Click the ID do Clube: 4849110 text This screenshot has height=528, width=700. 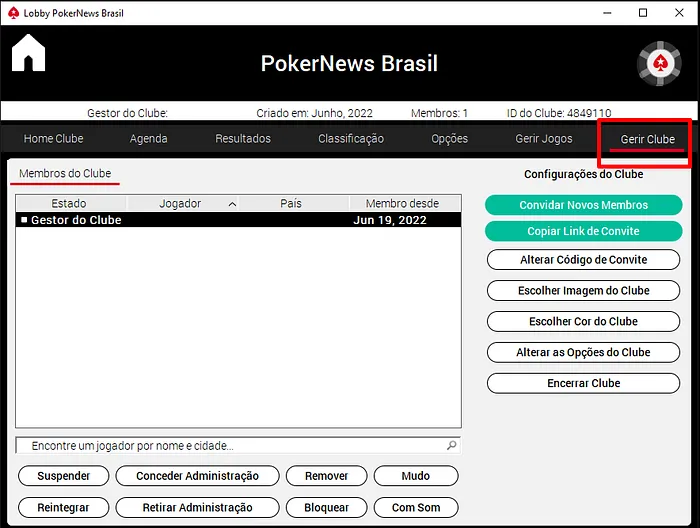pyautogui.click(x=559, y=113)
